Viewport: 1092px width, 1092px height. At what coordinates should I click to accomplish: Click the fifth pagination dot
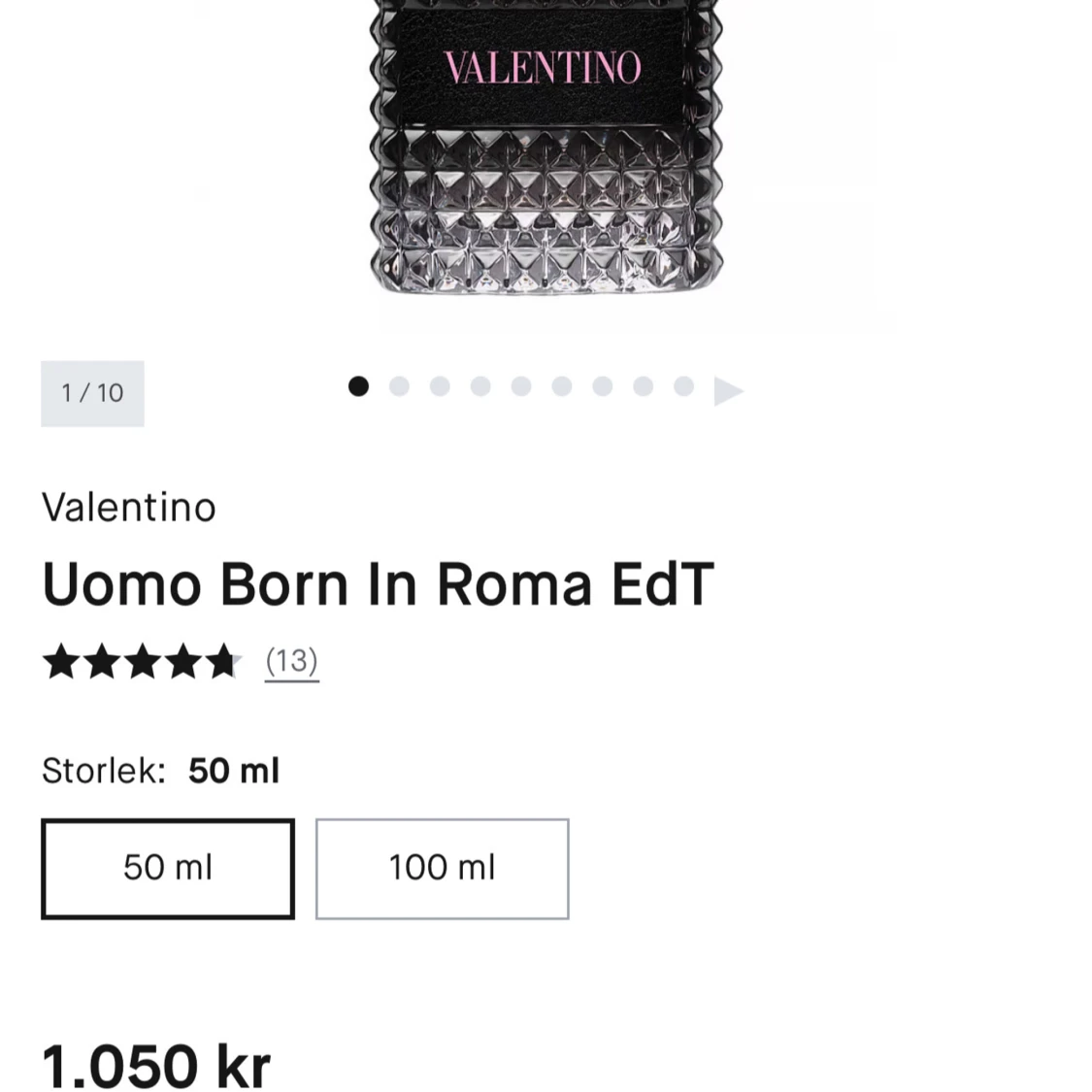pos(521,386)
